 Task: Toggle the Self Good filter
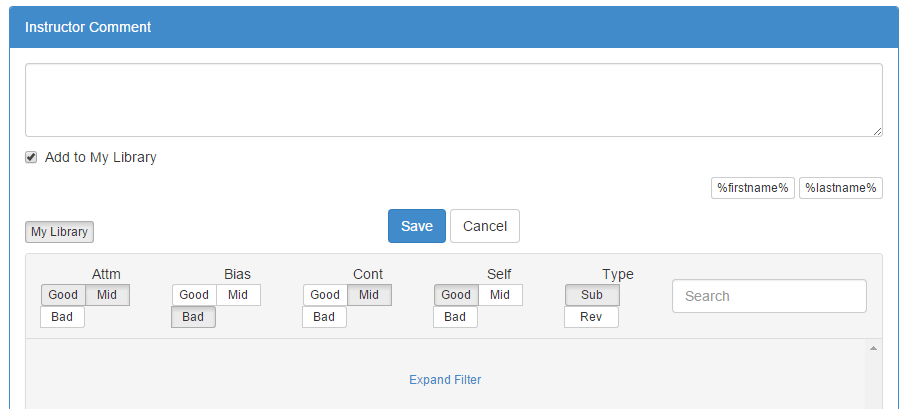pyautogui.click(x=456, y=295)
